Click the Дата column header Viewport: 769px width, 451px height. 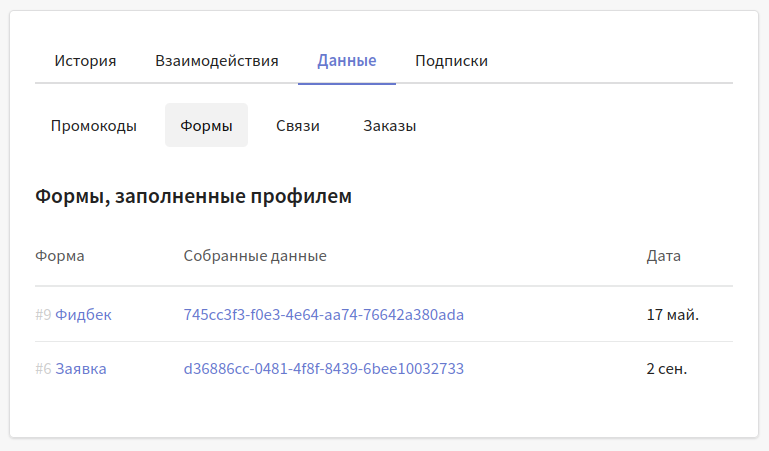click(x=664, y=255)
